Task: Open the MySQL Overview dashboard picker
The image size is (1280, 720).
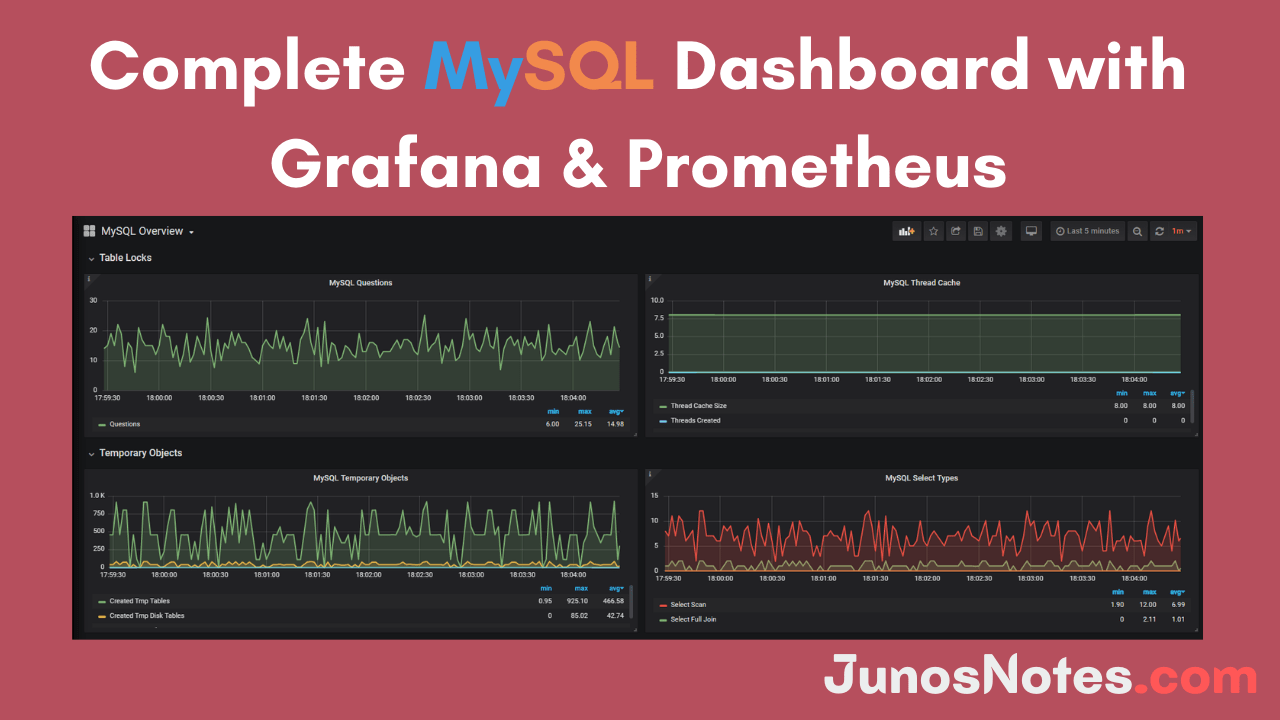Action: pyautogui.click(x=147, y=231)
